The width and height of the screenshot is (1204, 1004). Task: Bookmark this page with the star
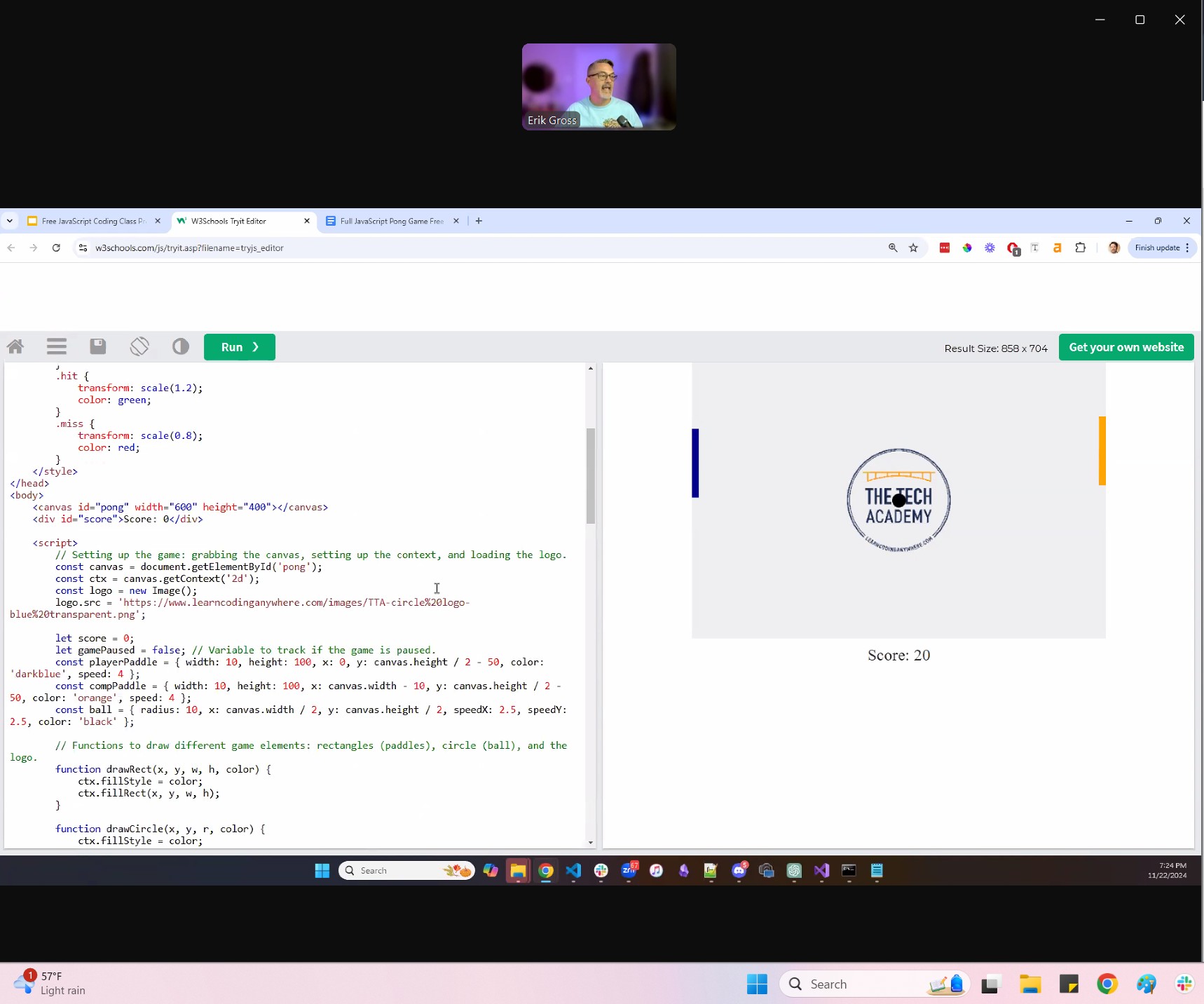coord(913,247)
